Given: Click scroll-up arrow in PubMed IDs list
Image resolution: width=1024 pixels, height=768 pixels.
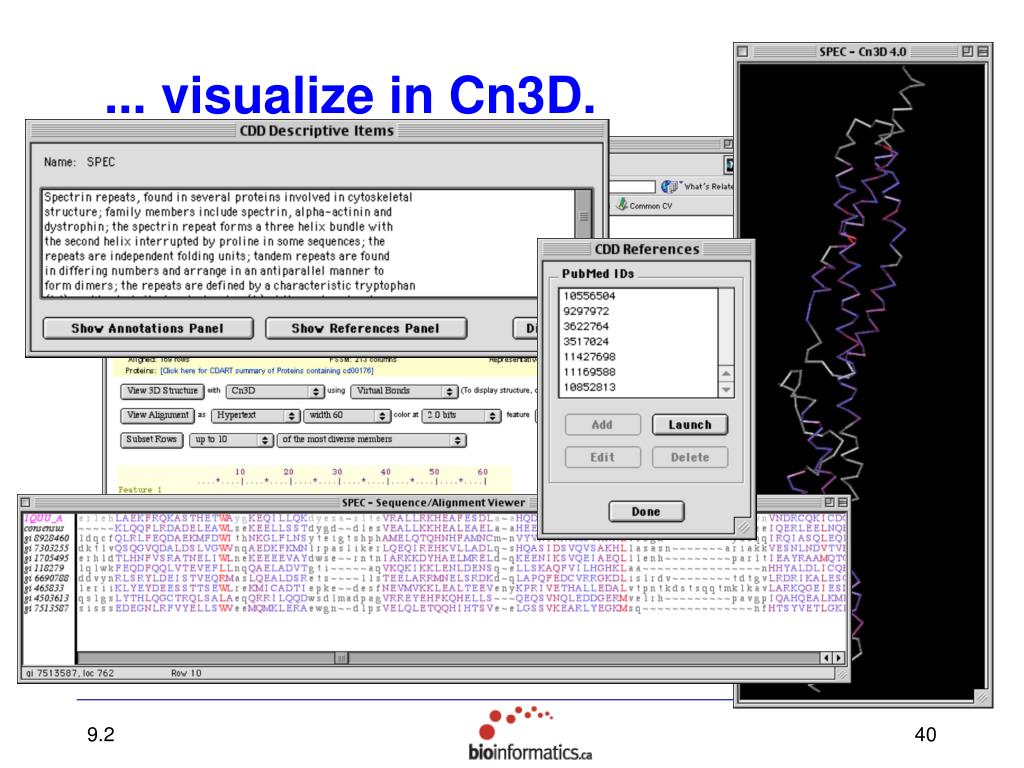Looking at the screenshot, I should pyautogui.click(x=726, y=374).
